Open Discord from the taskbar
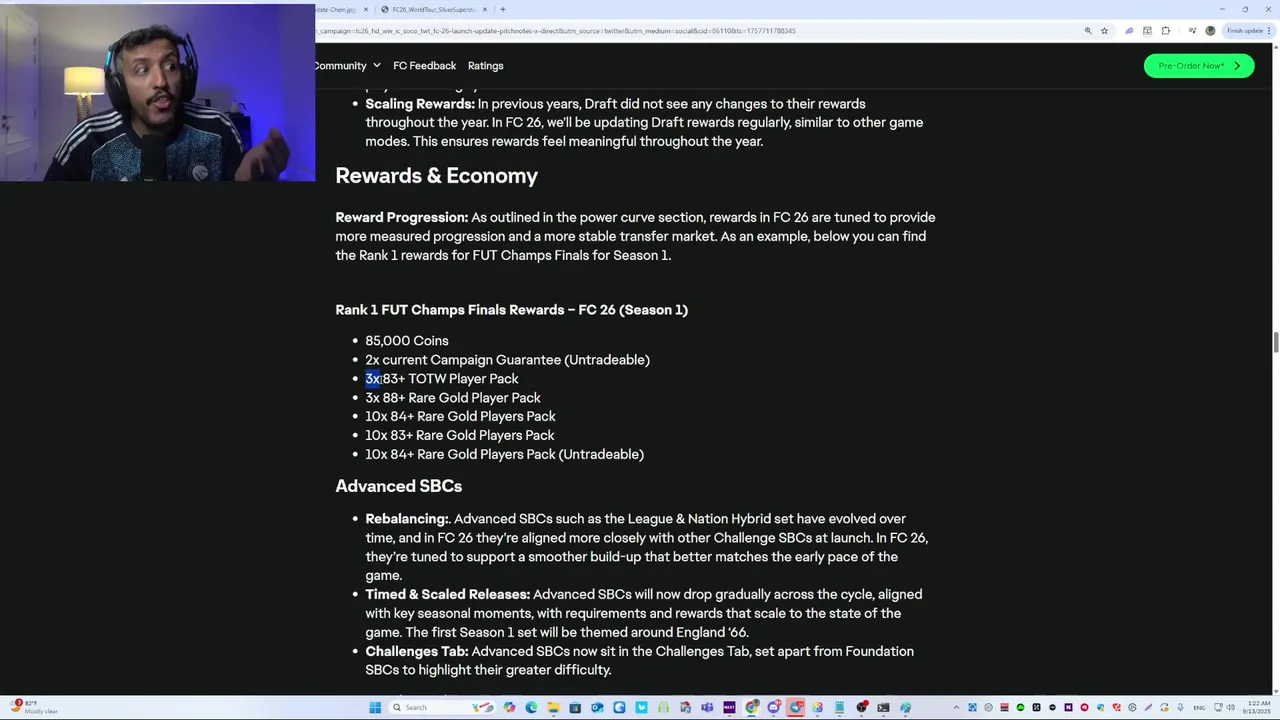Viewport: 1280px width, 720px height. [773, 707]
